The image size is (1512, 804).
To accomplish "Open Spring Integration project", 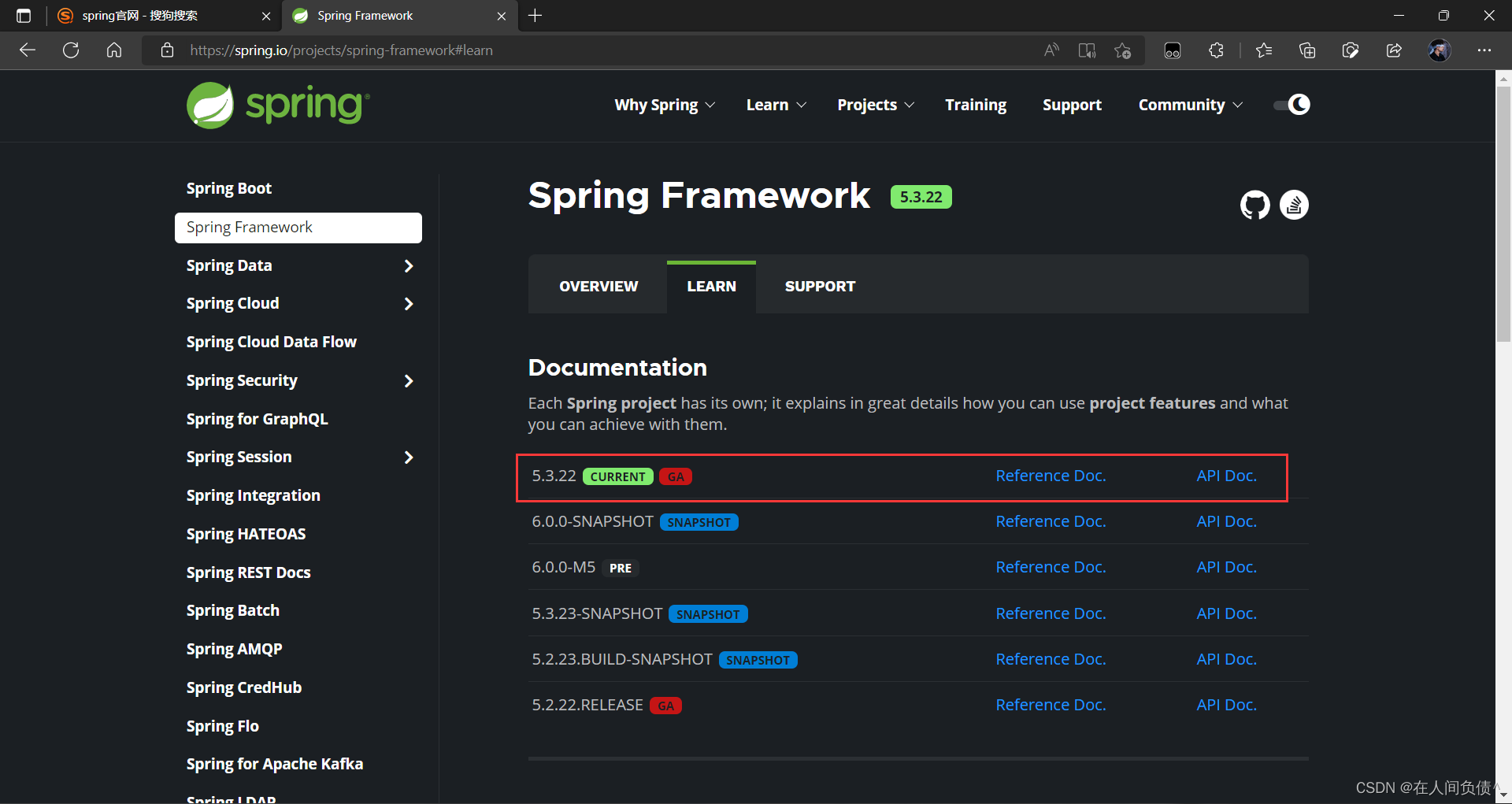I will point(254,496).
